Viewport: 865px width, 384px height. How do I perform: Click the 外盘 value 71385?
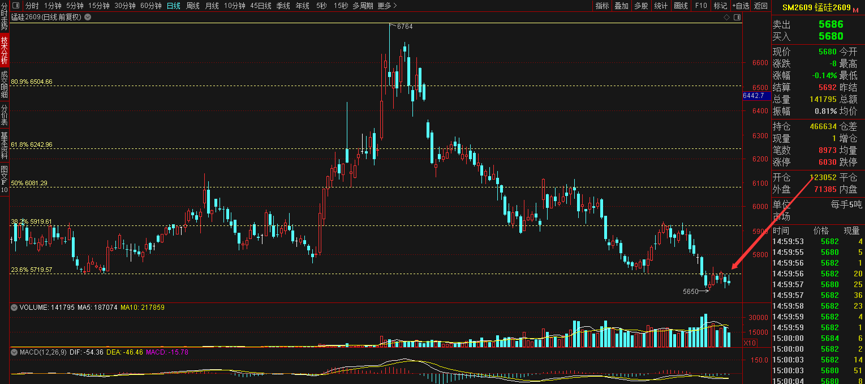click(x=825, y=189)
